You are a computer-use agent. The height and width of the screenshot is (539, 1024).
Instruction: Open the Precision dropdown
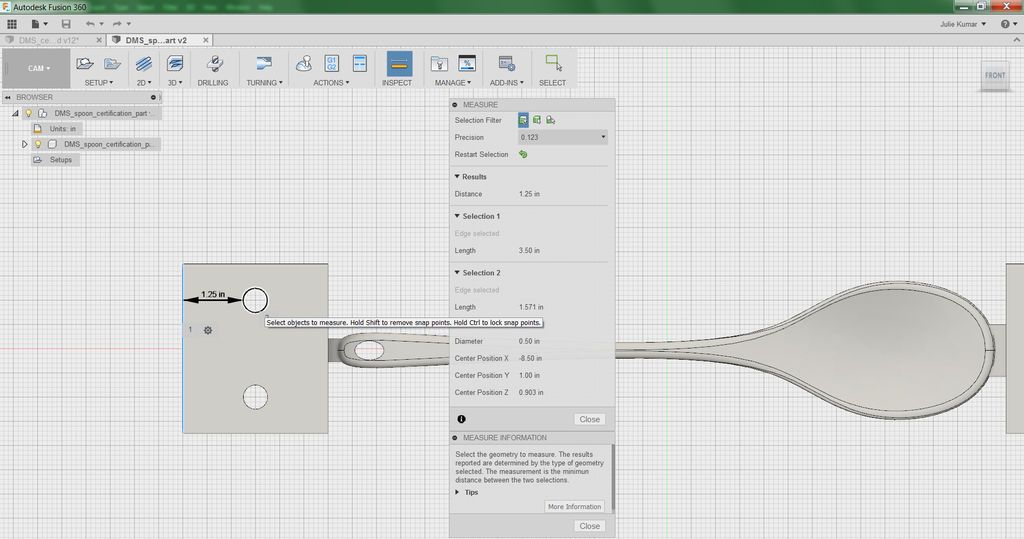tap(563, 137)
